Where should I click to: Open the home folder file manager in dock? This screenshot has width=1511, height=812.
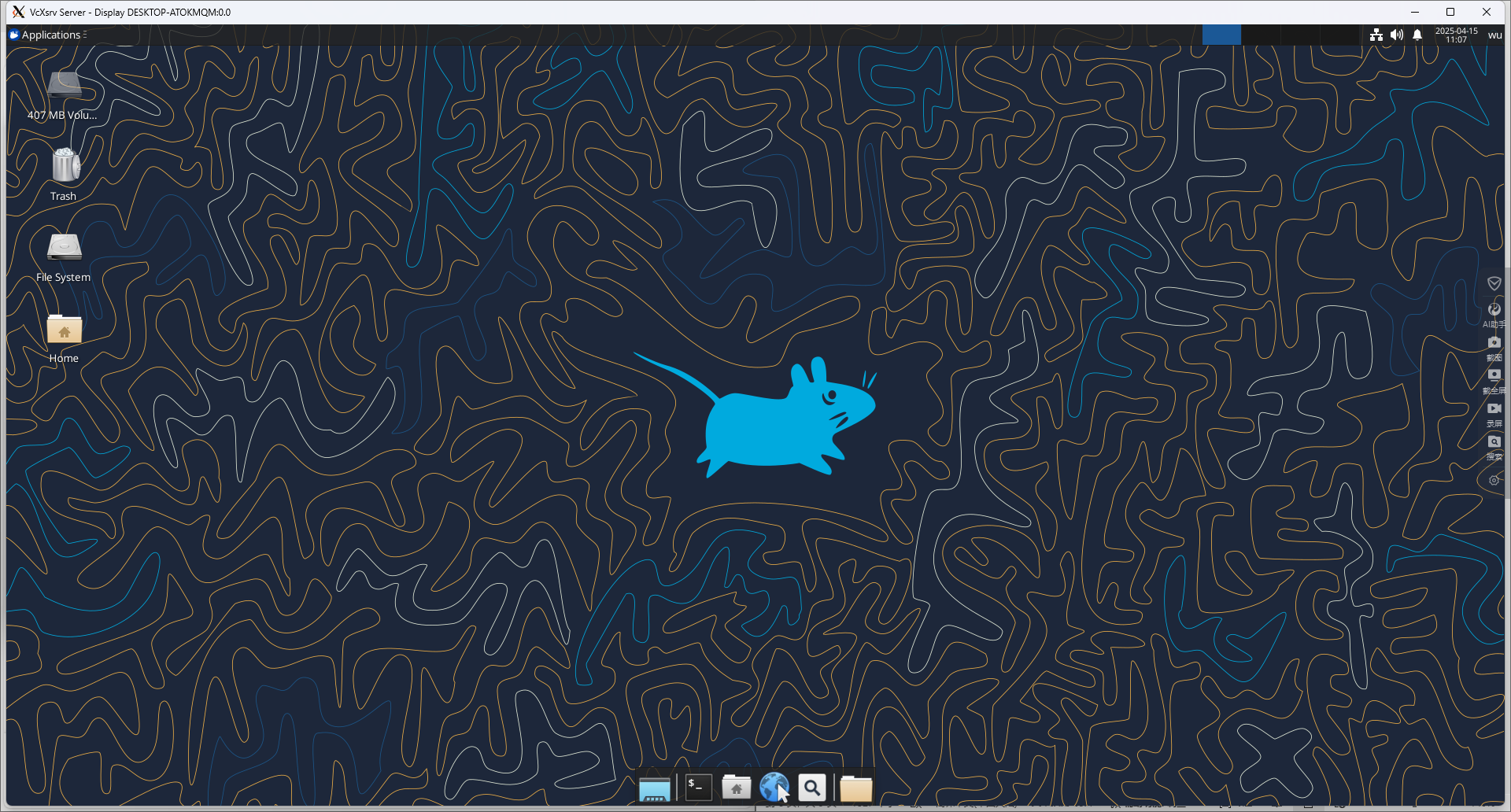(737, 787)
